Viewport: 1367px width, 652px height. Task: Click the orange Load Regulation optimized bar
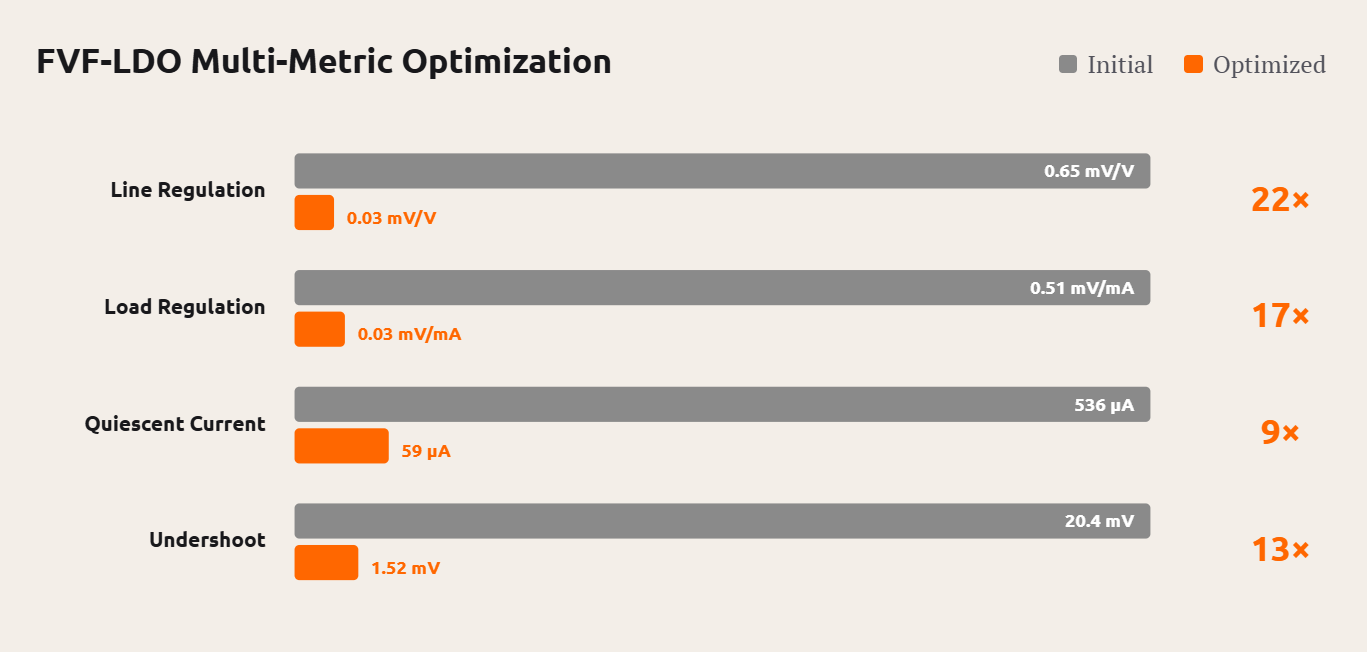coord(320,329)
